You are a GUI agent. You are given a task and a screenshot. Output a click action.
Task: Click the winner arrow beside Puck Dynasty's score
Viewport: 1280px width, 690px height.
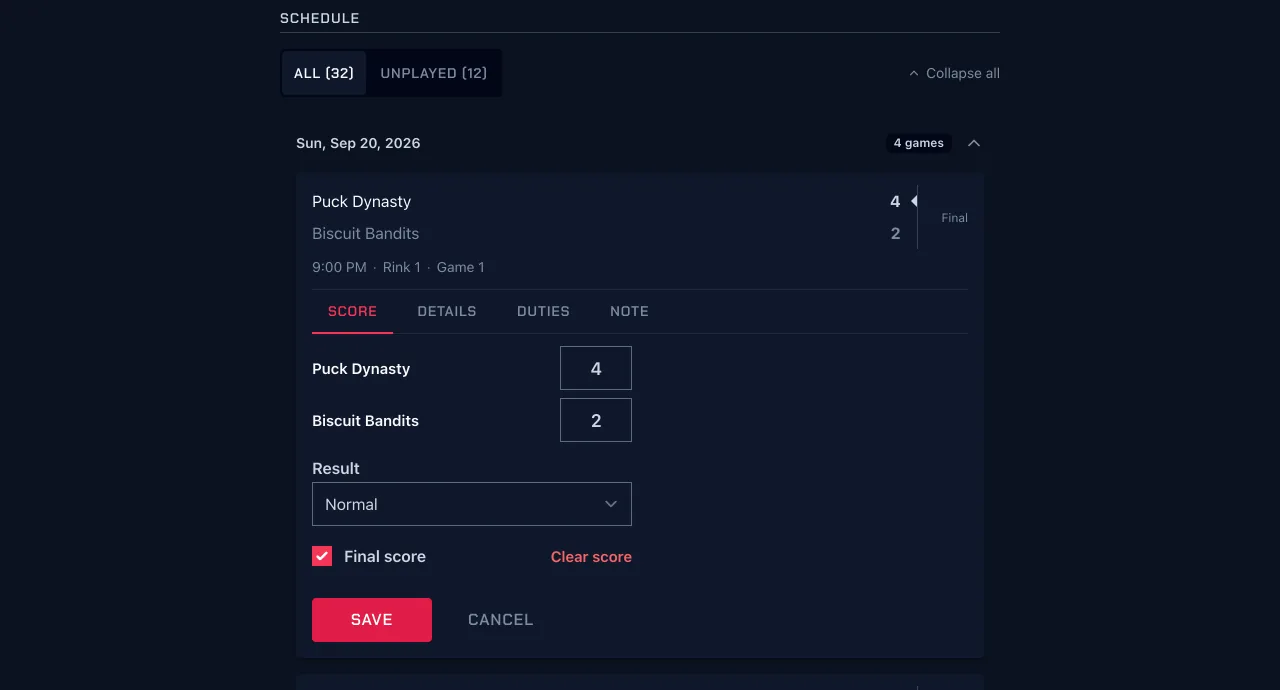914,201
